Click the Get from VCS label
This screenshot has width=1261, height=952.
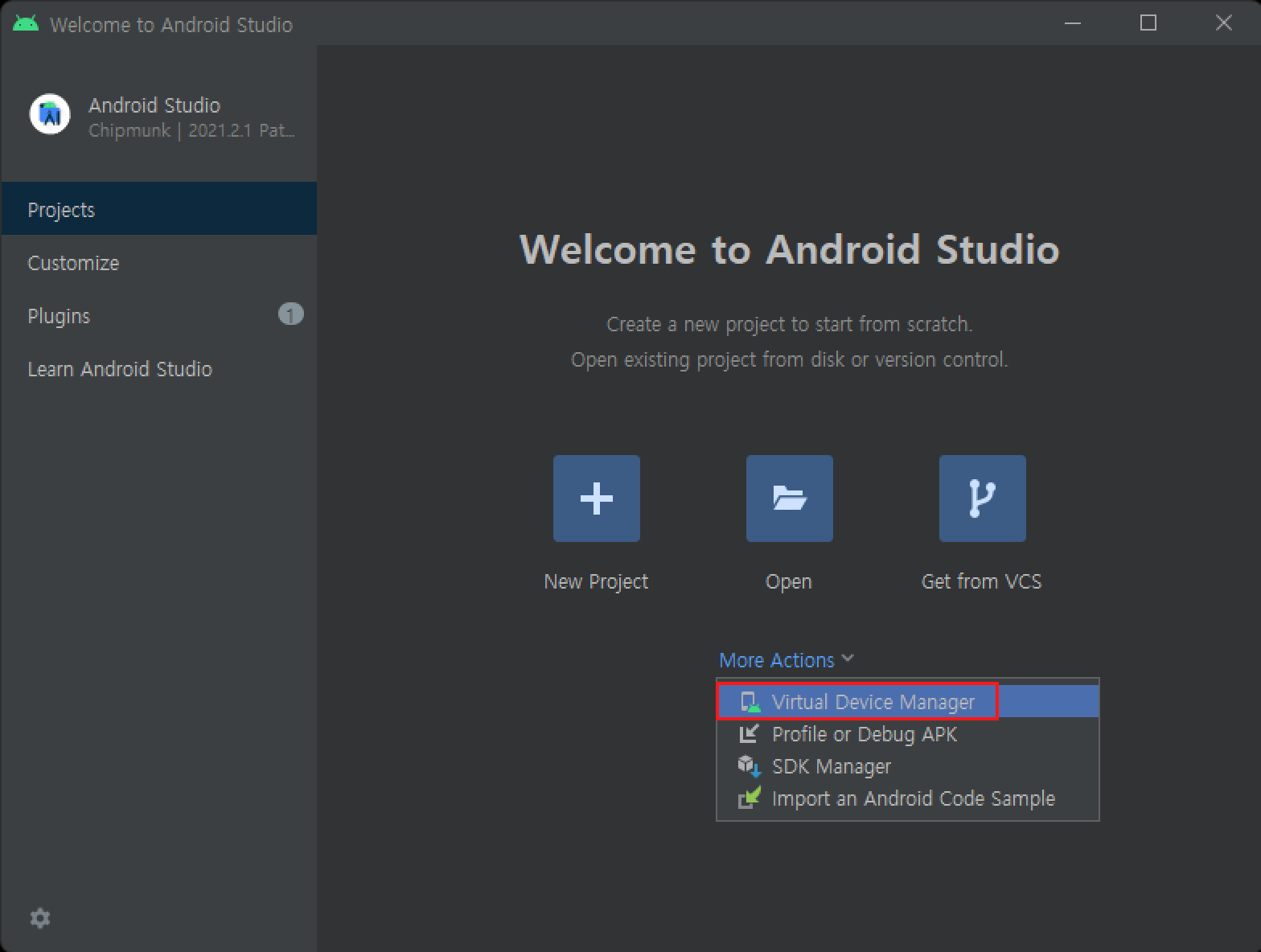(x=982, y=581)
